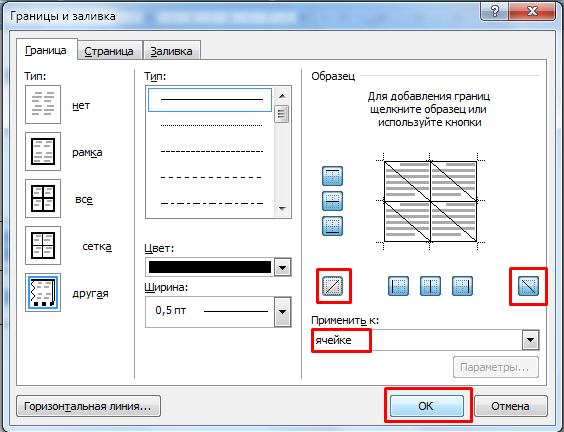564x432 pixels.
Task: Apply the diagonal up border icon
Action: coord(332,286)
